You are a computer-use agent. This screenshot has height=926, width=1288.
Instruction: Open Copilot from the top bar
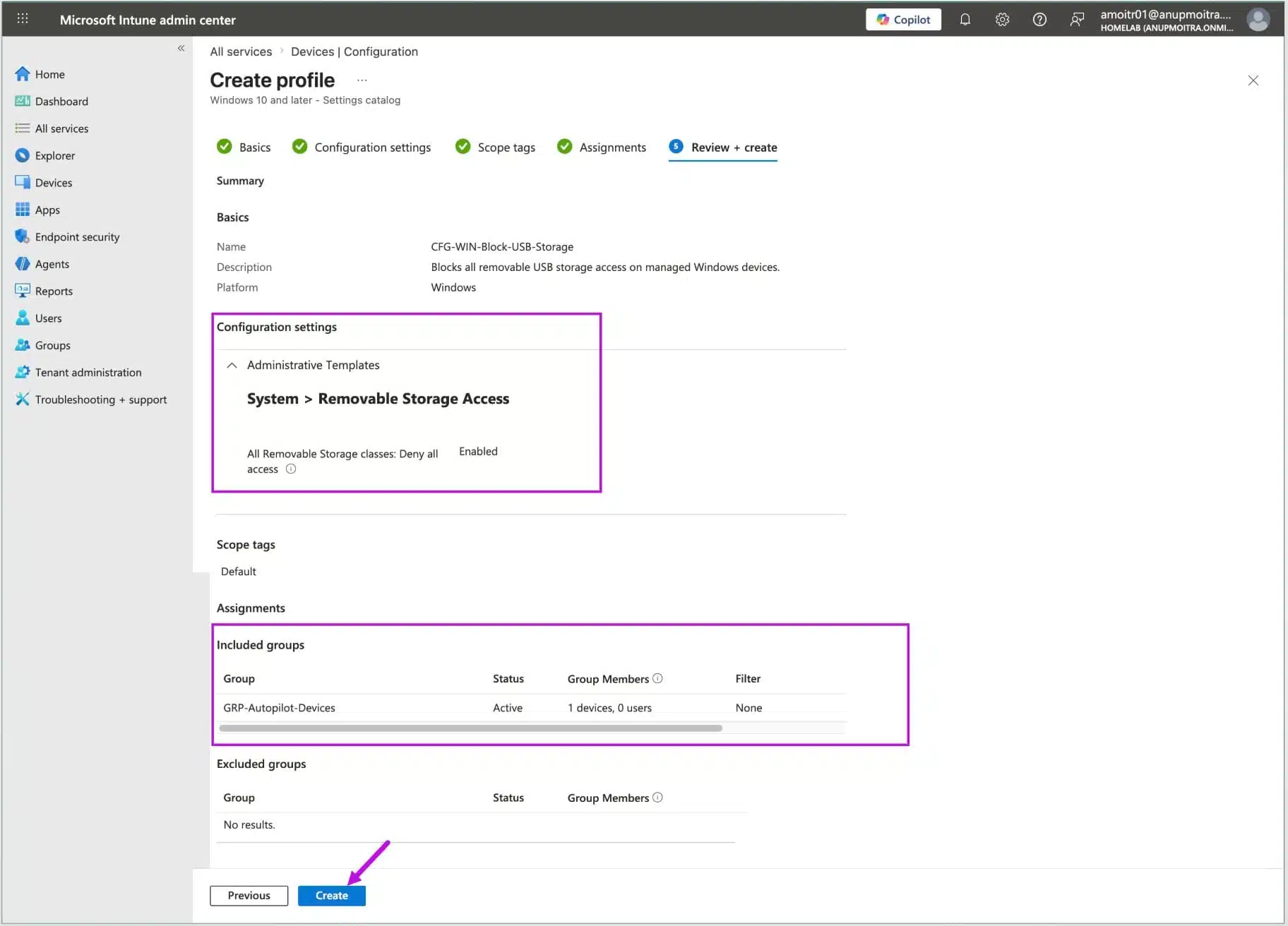pos(903,20)
